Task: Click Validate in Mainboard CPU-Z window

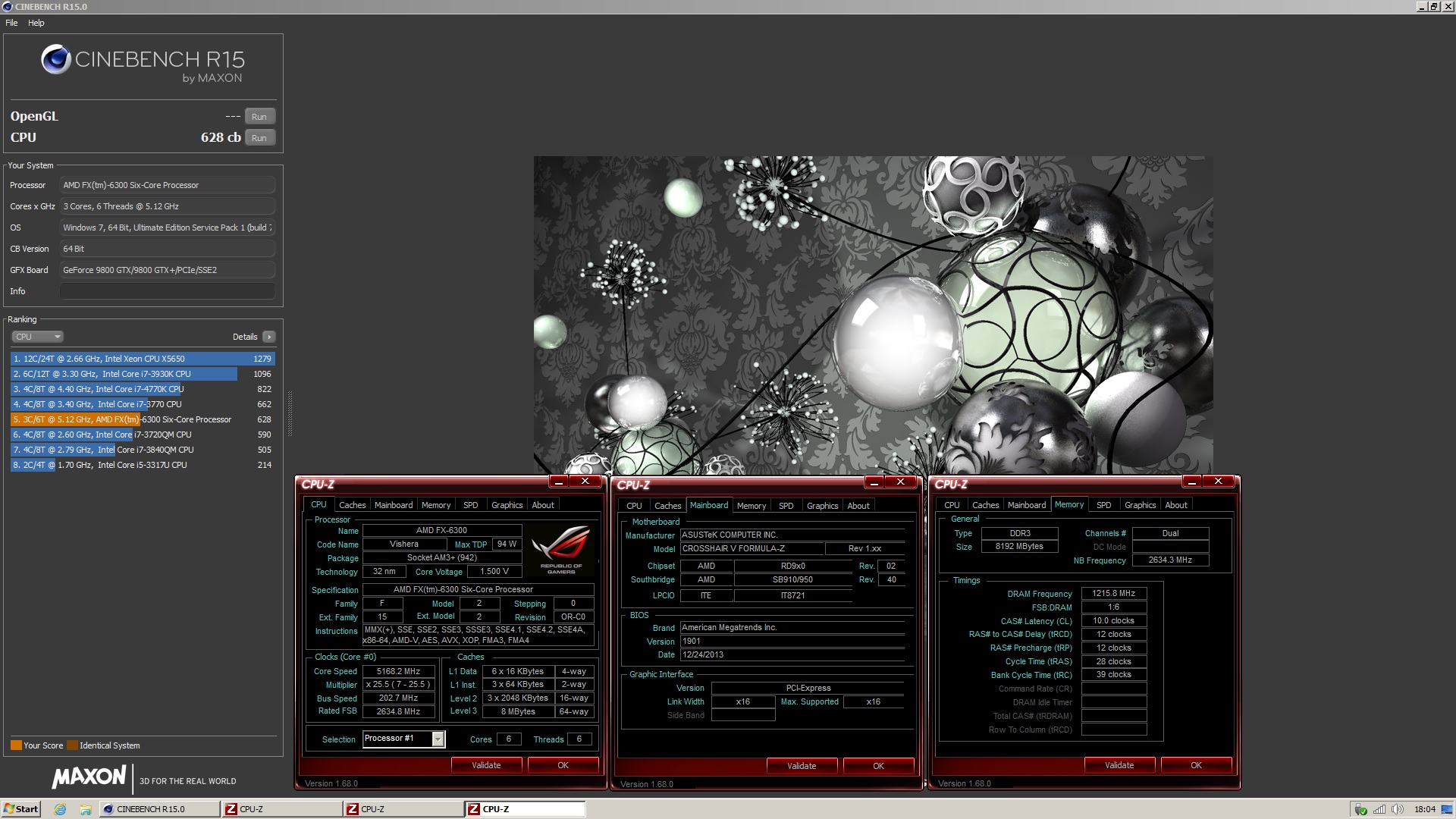Action: point(802,766)
